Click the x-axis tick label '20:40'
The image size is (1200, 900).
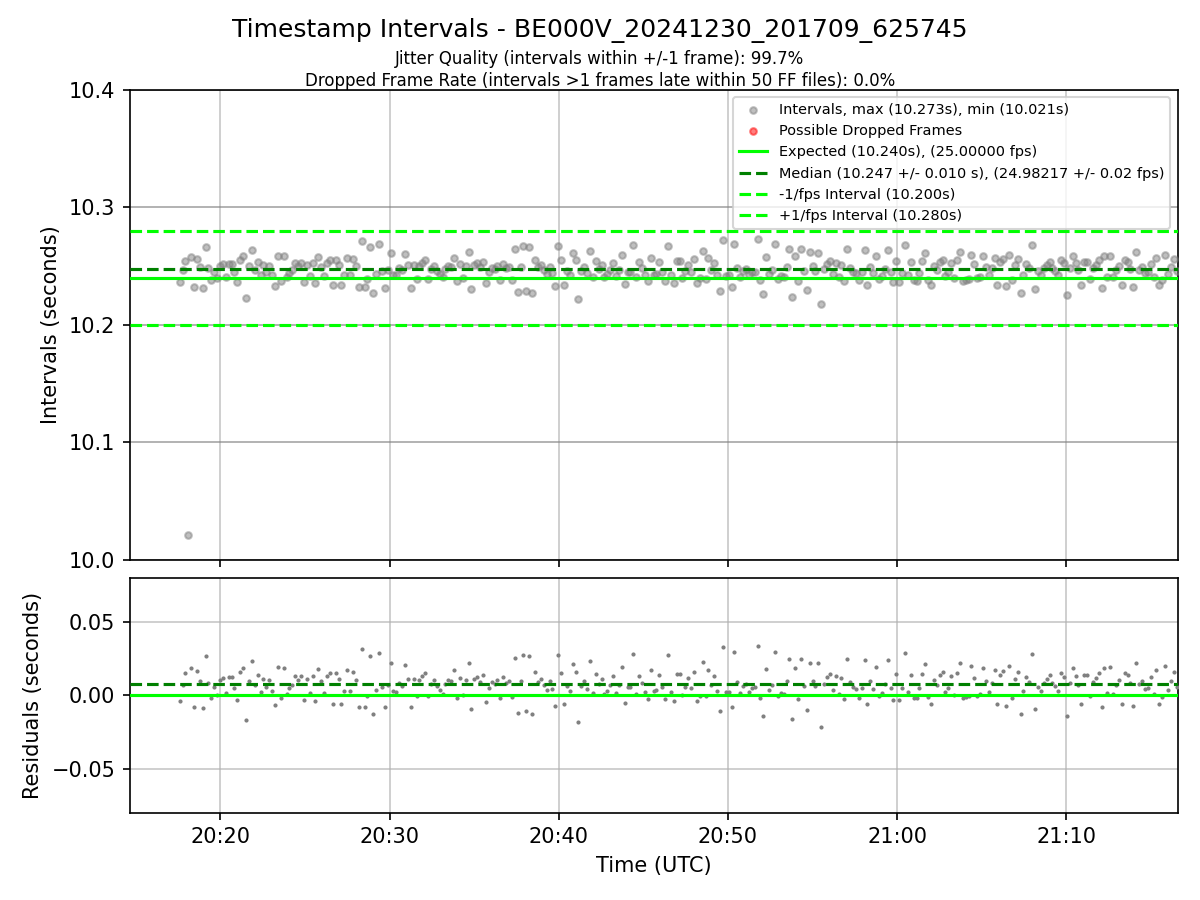click(x=558, y=834)
